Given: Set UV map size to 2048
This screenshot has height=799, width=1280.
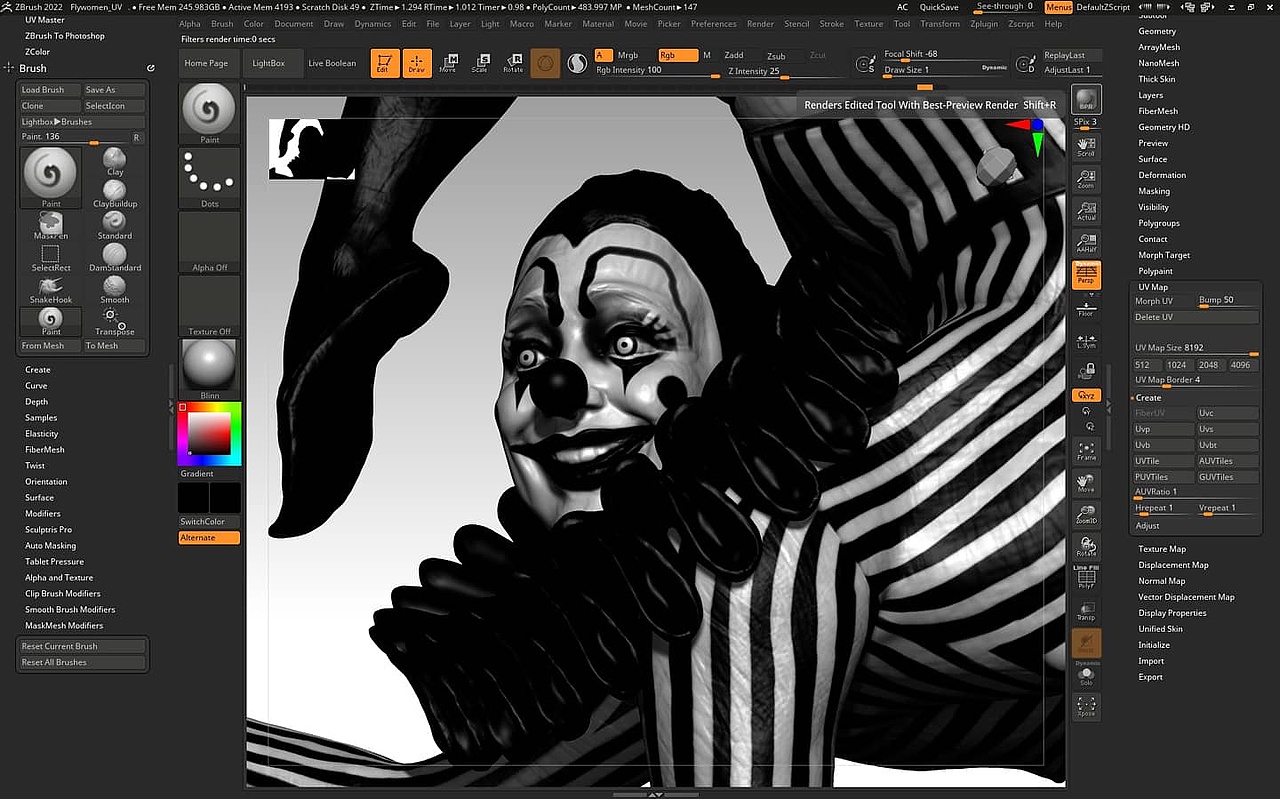Looking at the screenshot, I should (x=1209, y=365).
